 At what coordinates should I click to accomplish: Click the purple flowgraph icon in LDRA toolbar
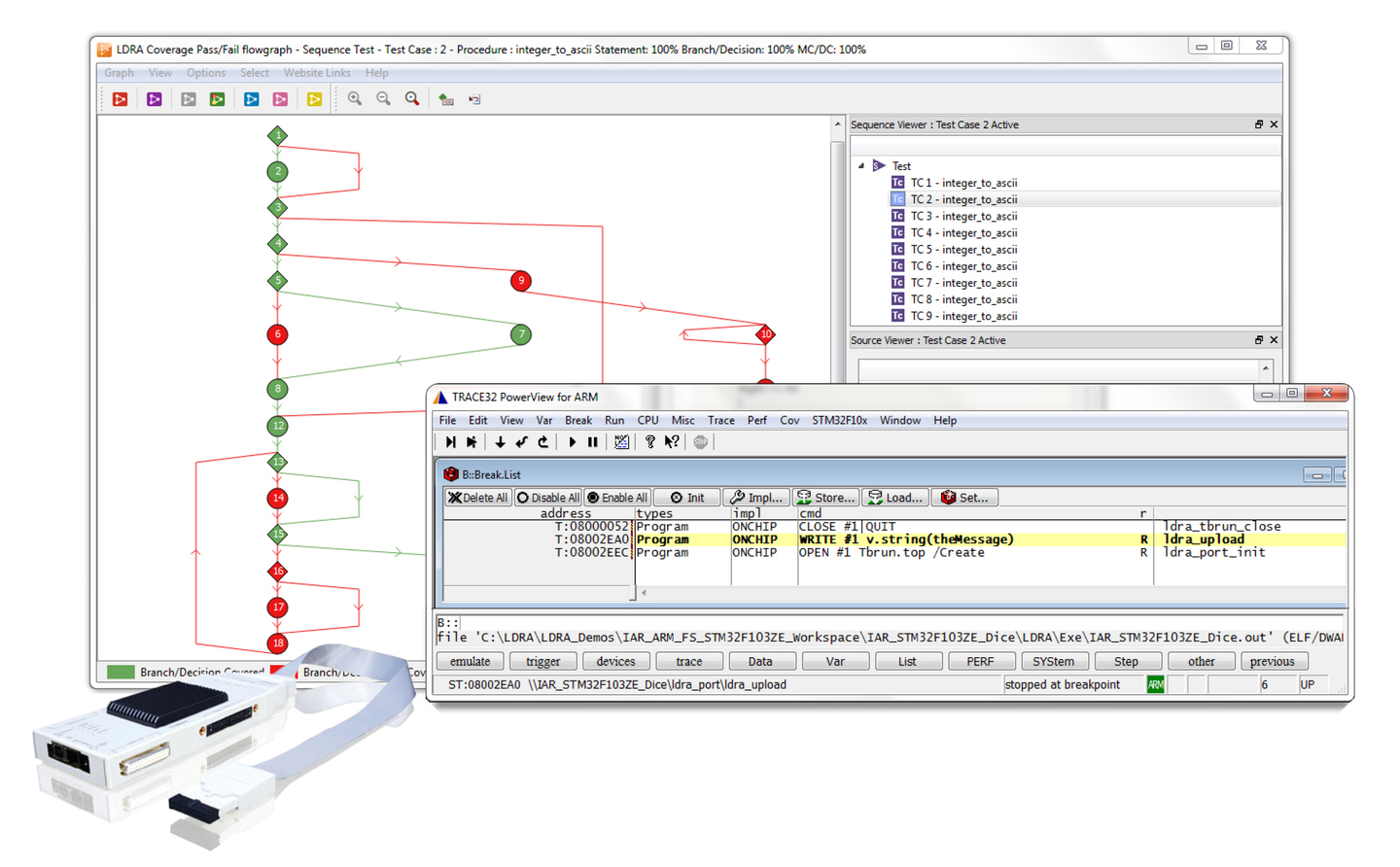[155, 99]
